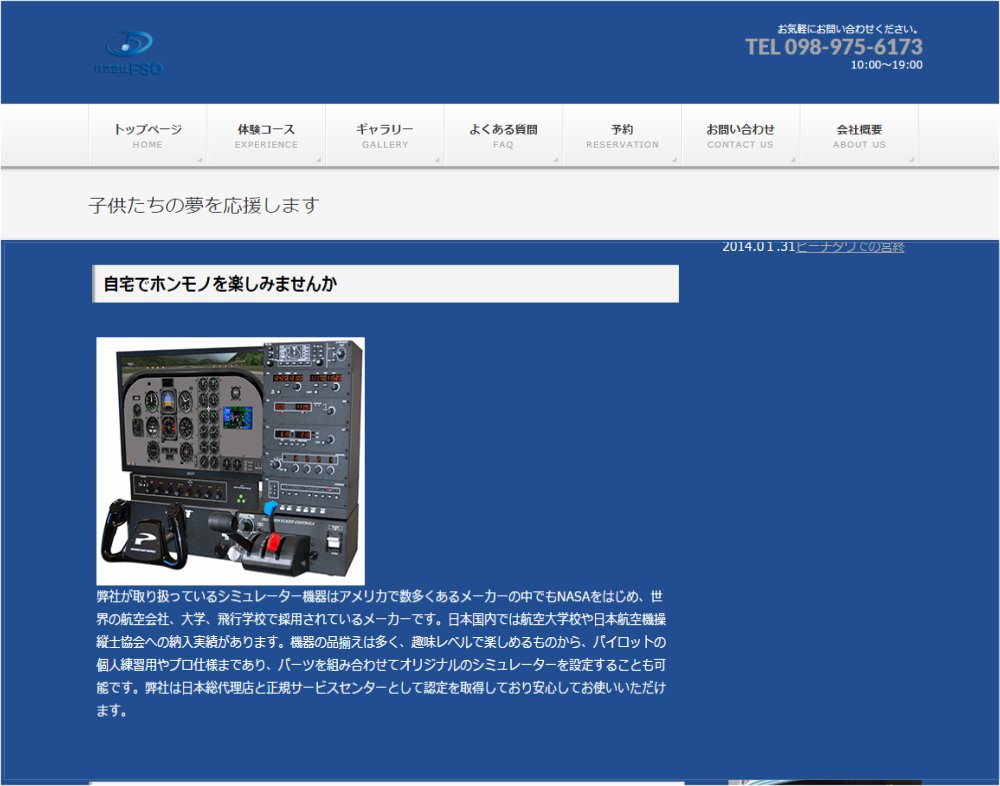Click the corner arrow on GALLERY tab

coord(438,160)
